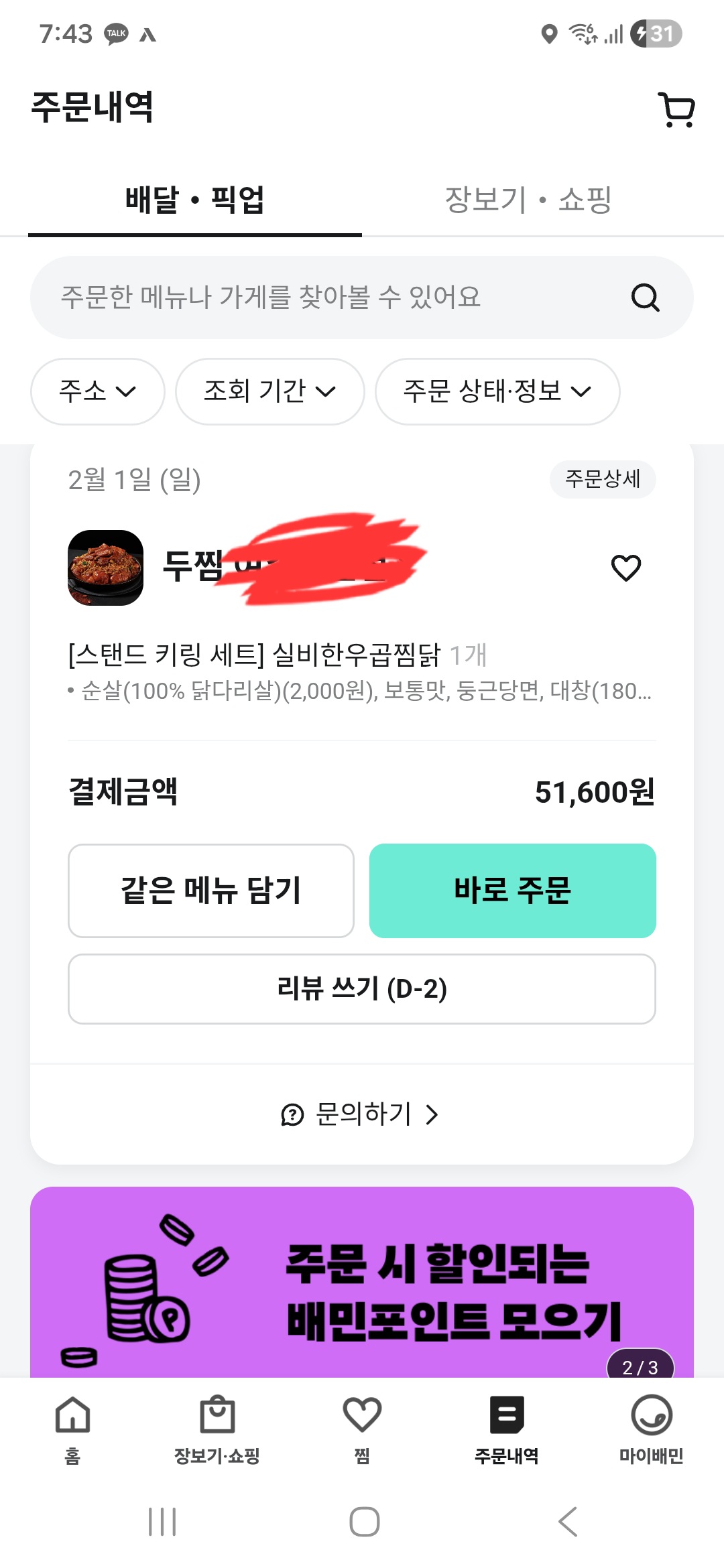Image resolution: width=724 pixels, height=1568 pixels.
Task: Expand the 조회 기간 dropdown
Action: point(269,391)
